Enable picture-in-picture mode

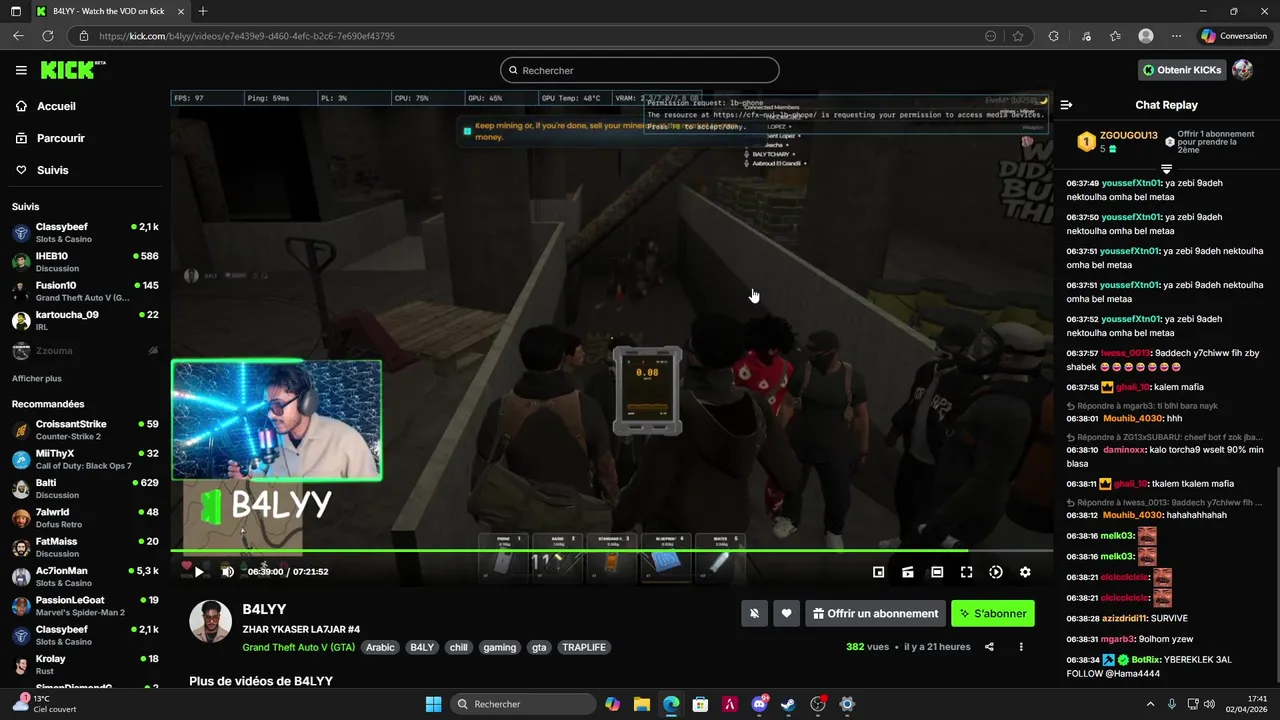pyautogui.click(x=878, y=572)
